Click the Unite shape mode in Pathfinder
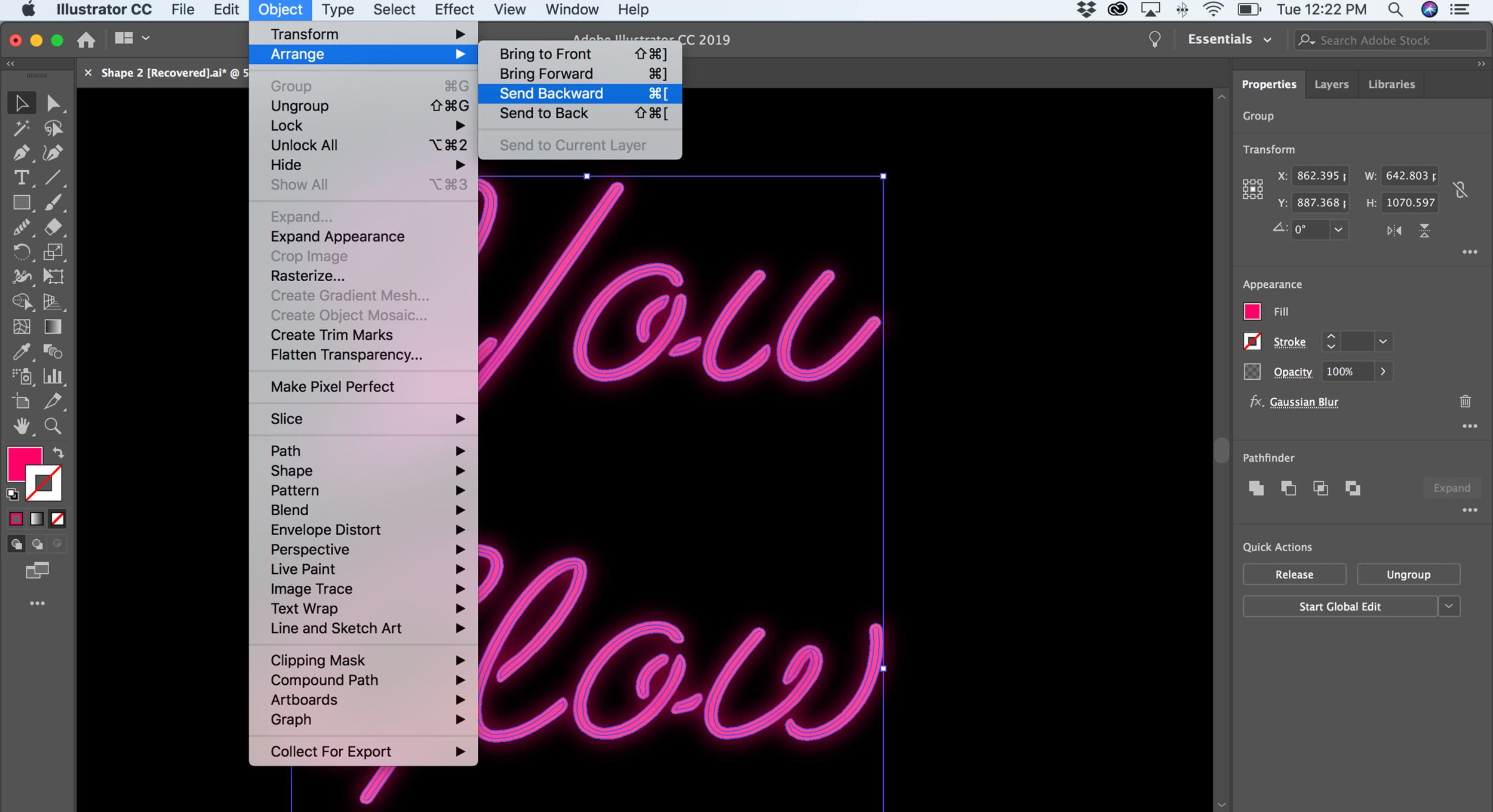 point(1256,488)
